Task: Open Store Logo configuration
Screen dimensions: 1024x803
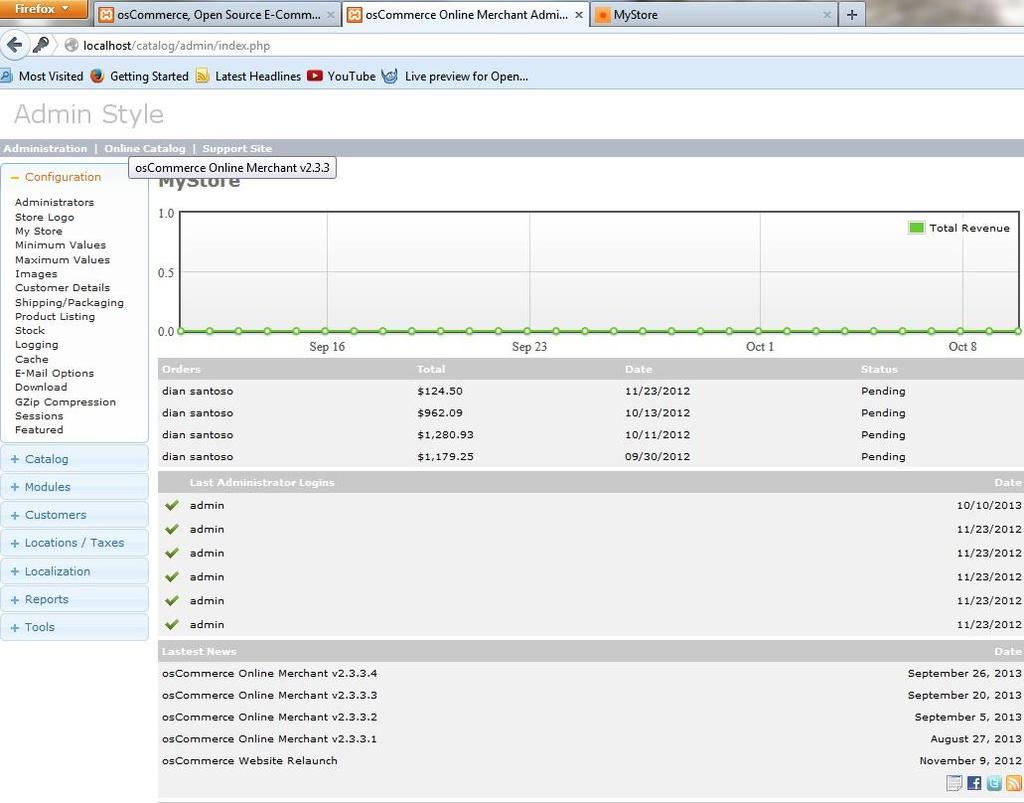Action: [44, 217]
